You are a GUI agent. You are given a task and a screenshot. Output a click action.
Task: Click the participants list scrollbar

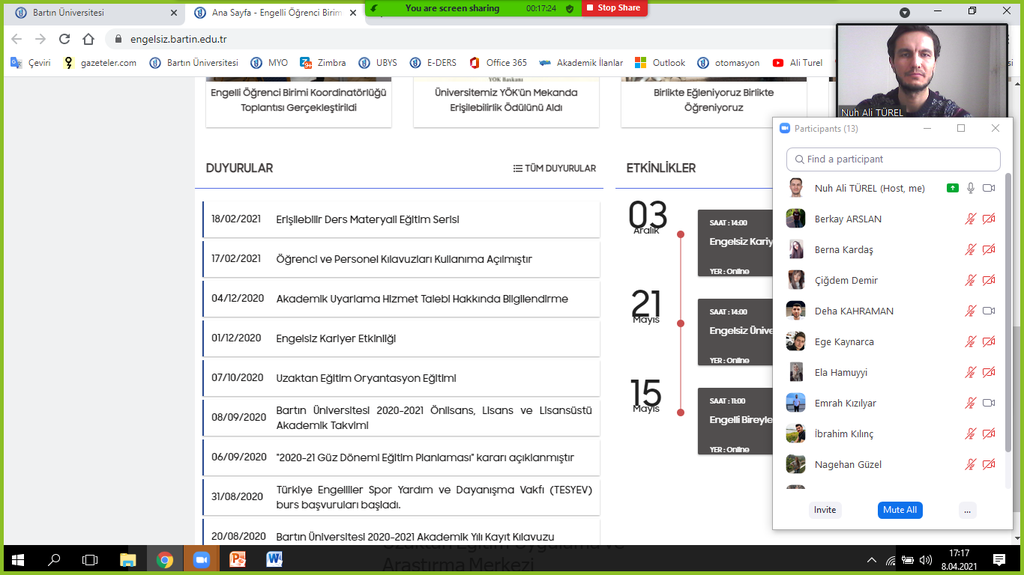1007,310
